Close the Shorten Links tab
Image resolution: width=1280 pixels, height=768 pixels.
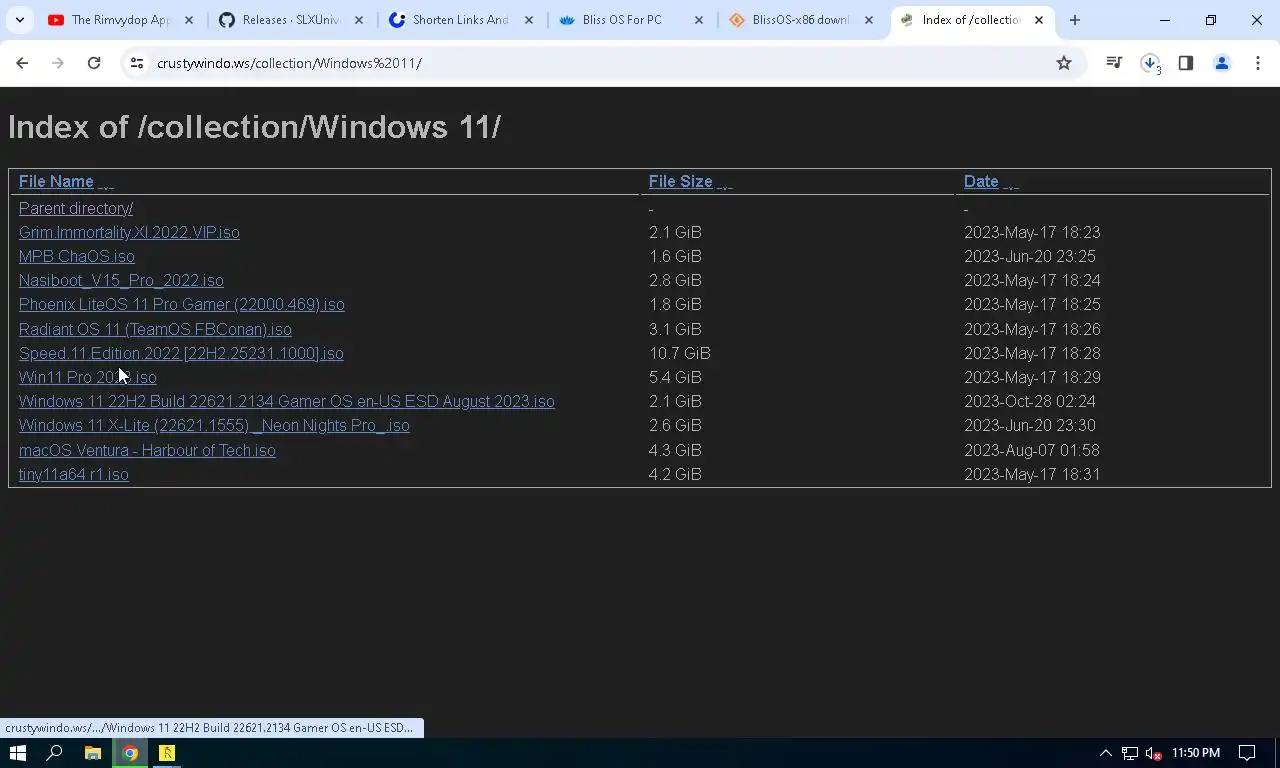(x=529, y=20)
